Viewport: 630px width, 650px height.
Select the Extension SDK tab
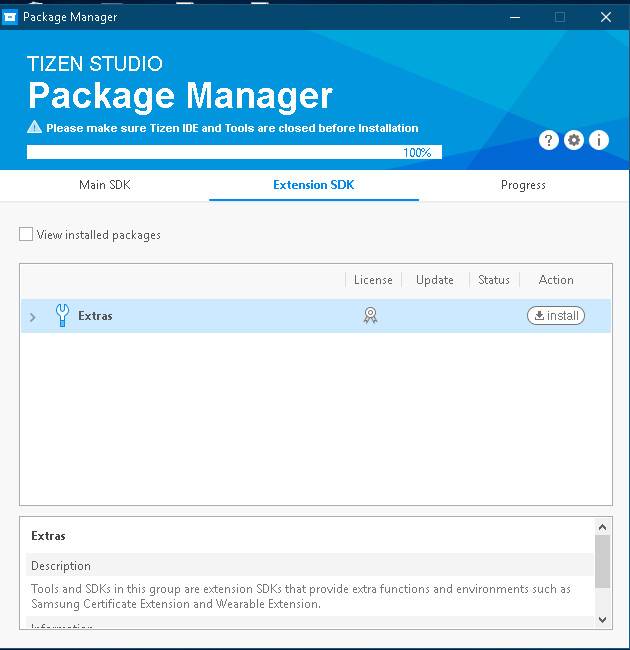pyautogui.click(x=314, y=185)
